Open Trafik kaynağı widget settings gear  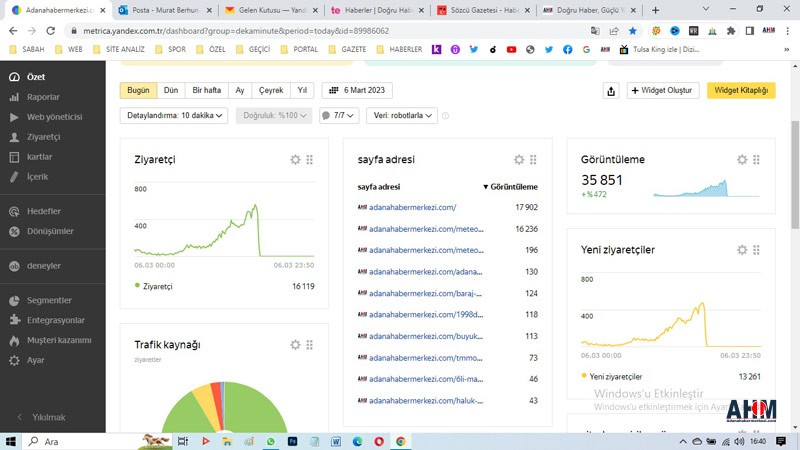295,345
